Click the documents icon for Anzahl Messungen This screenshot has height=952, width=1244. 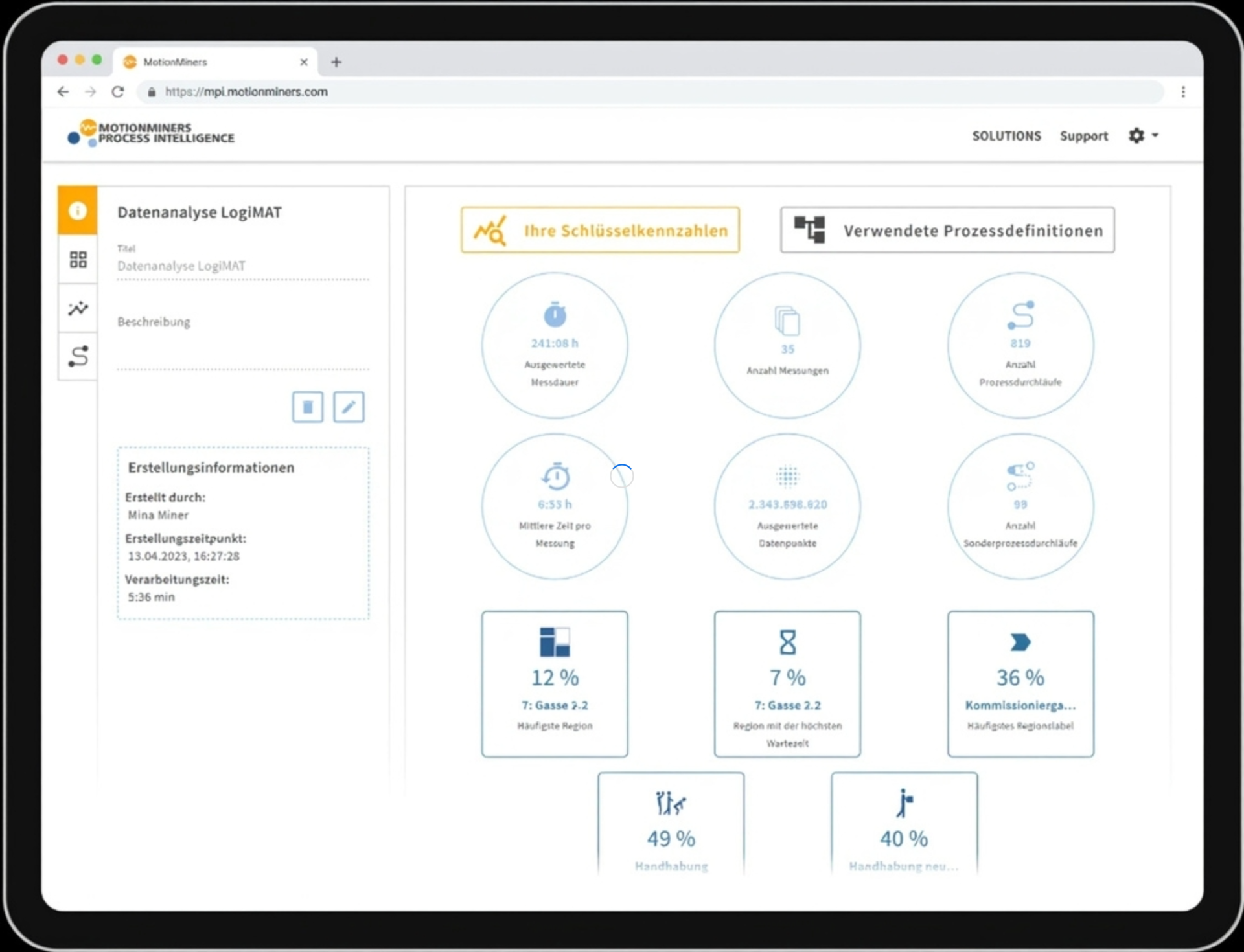[x=787, y=320]
